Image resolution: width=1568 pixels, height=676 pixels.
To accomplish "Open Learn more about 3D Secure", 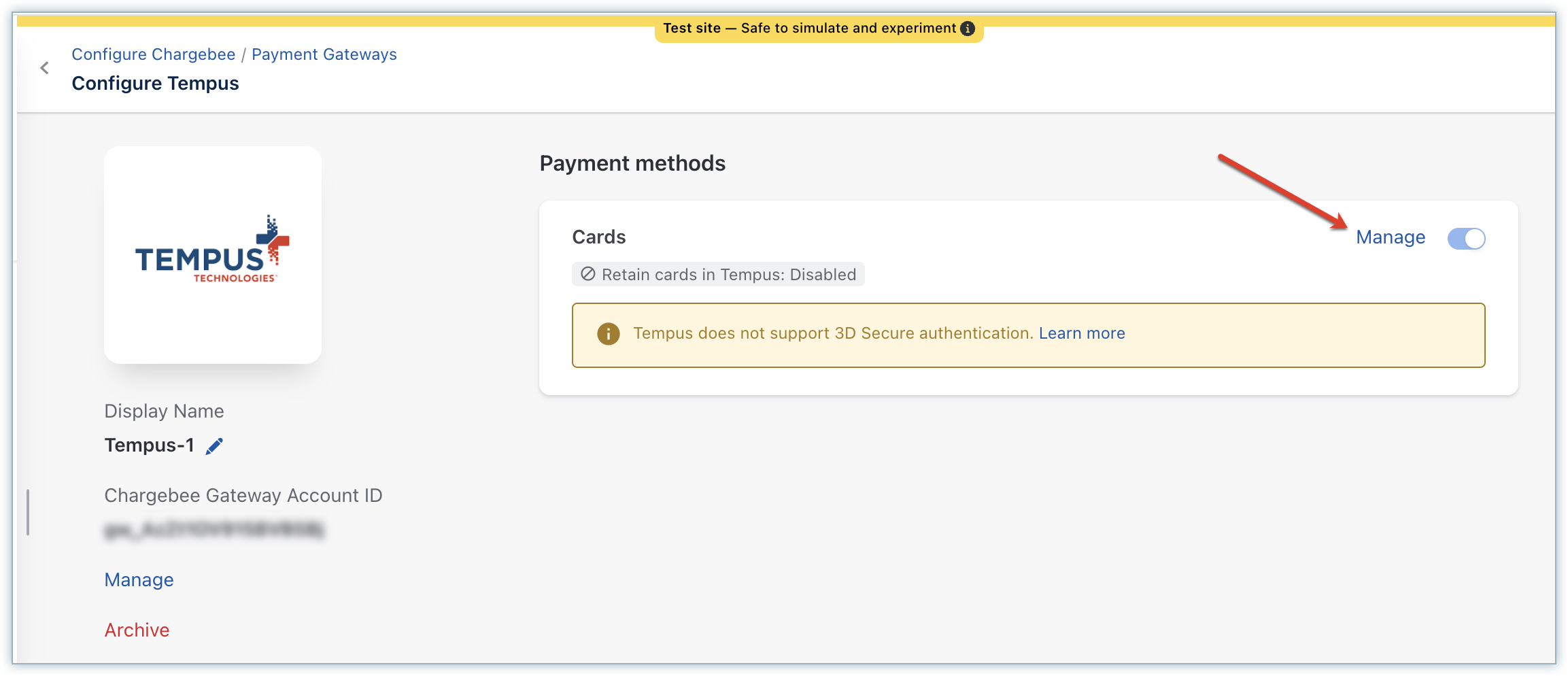I will tap(1081, 333).
